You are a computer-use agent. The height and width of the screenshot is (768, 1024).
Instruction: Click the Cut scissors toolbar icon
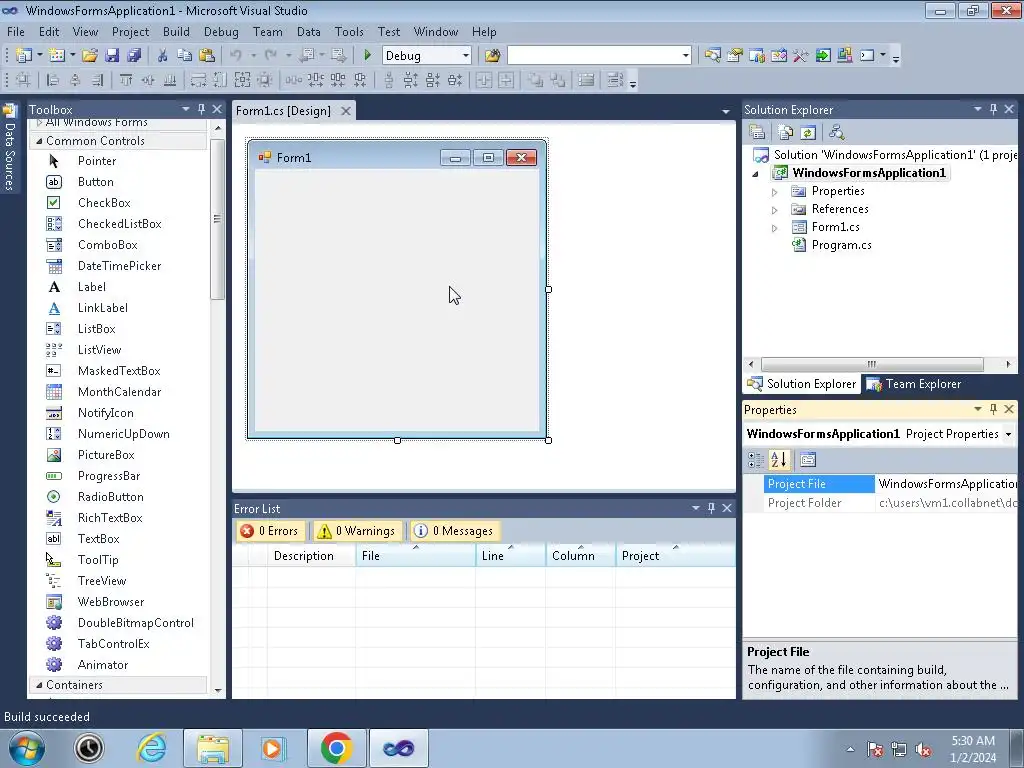pyautogui.click(x=163, y=56)
